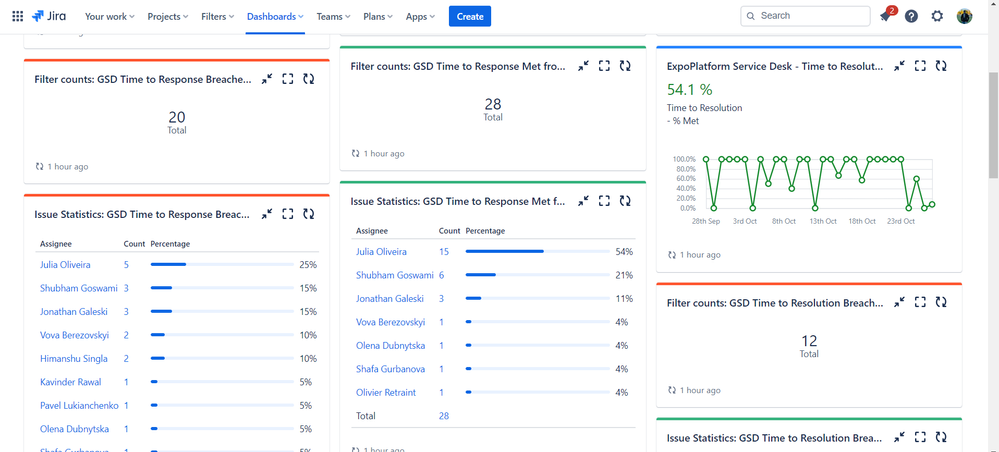This screenshot has width=999, height=452.
Task: Minimize the Issue Statistics Resolution Breached gadget
Action: (x=899, y=438)
